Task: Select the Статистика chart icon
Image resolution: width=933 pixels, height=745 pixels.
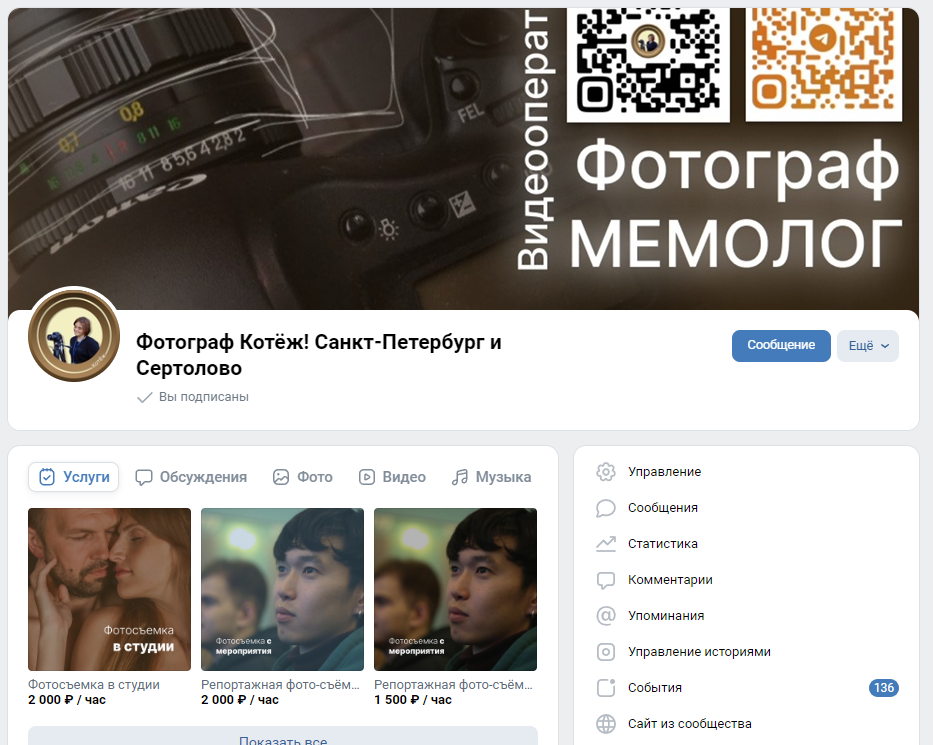Action: [x=605, y=543]
